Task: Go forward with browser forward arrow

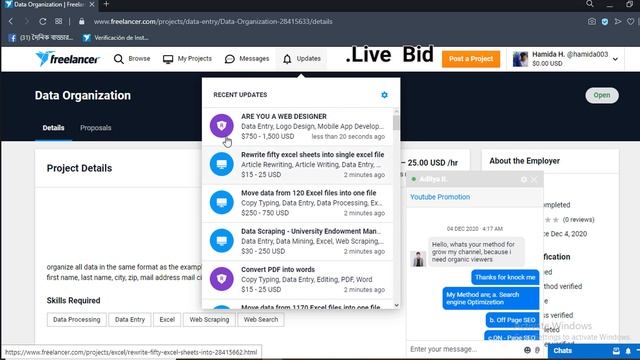Action: pos(27,21)
